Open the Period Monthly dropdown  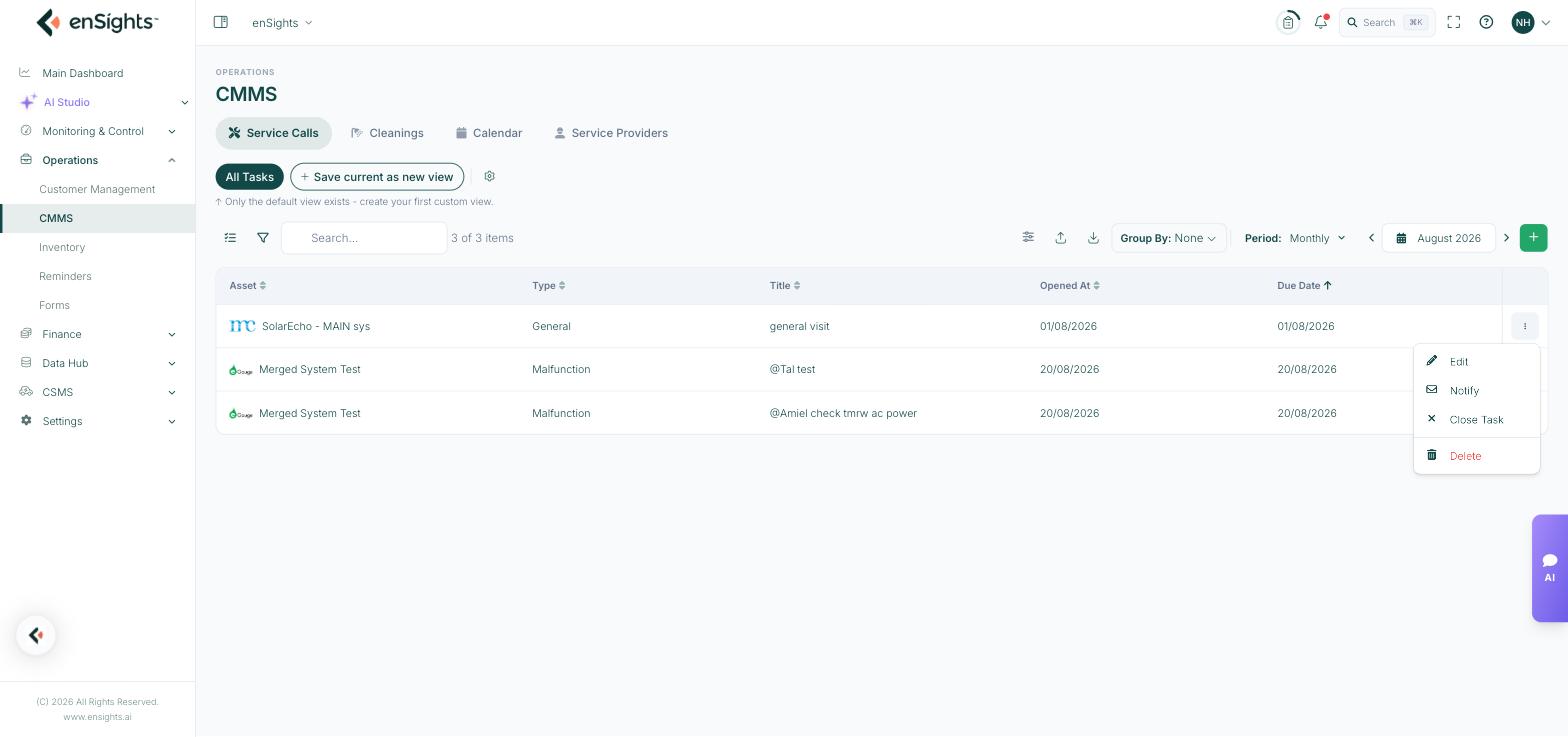click(1296, 238)
